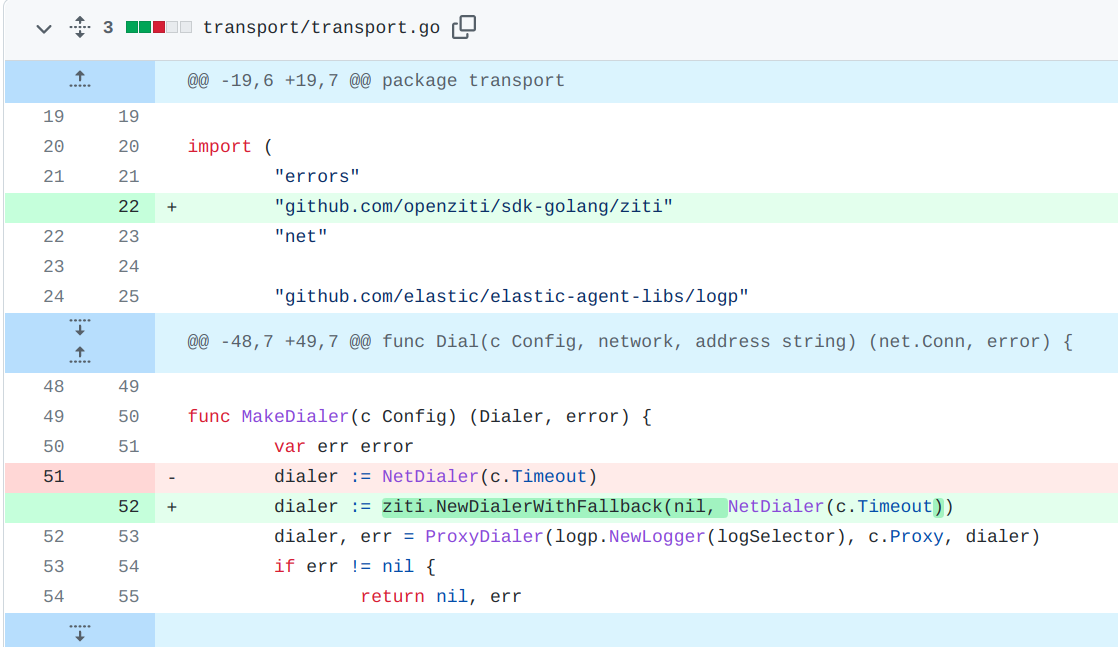Open the transport/transport.go file name link
Image resolution: width=1118 pixels, height=647 pixels.
tap(321, 28)
